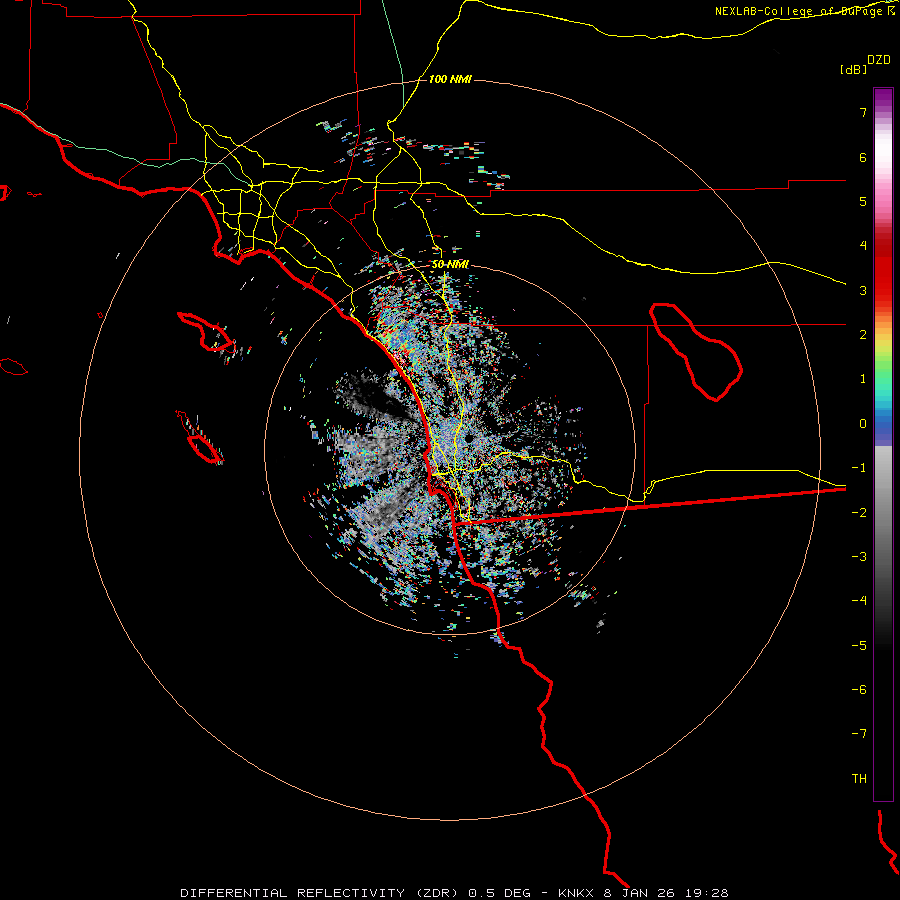Click DIFFERENTIAL REFLECTIVITY (ZDR) in the caption
Screen dimensions: 900x900
point(319,893)
